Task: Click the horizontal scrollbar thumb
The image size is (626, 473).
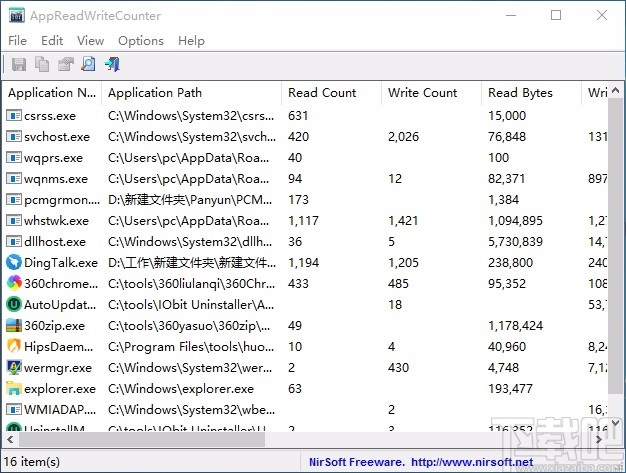Action: [x=142, y=439]
